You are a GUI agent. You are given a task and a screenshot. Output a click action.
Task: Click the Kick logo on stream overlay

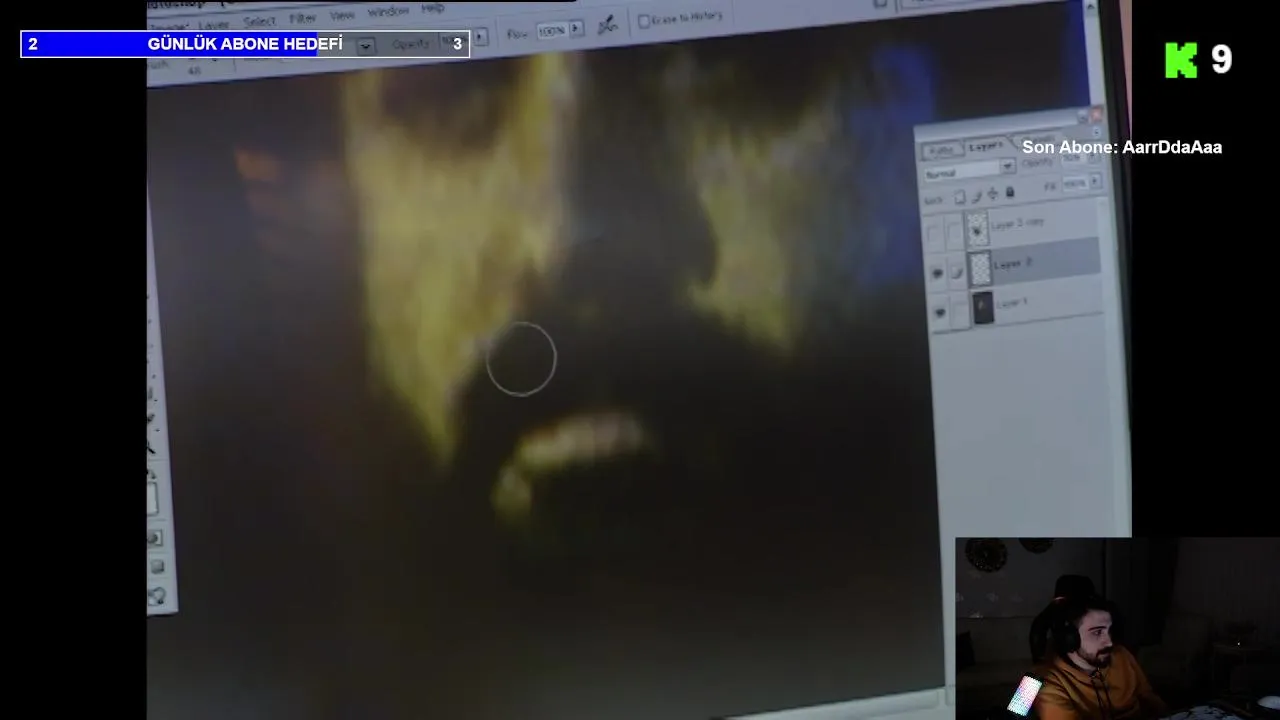coord(1181,60)
